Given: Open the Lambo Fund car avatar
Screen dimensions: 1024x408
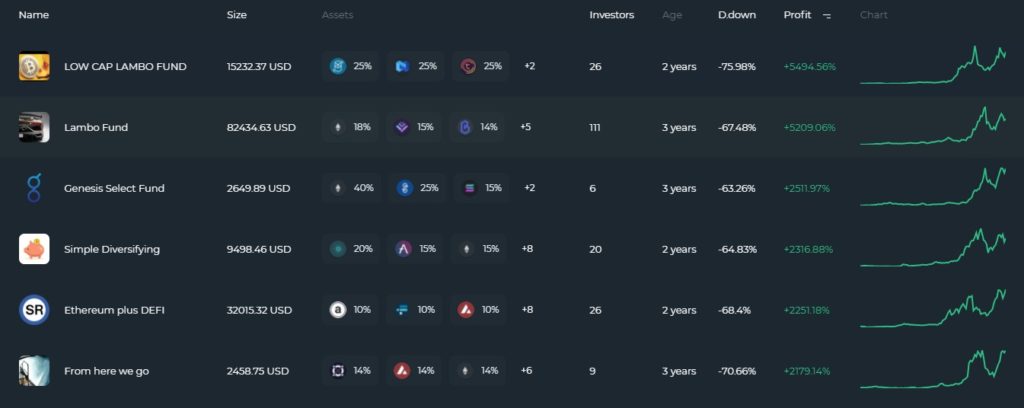Looking at the screenshot, I should coord(34,127).
